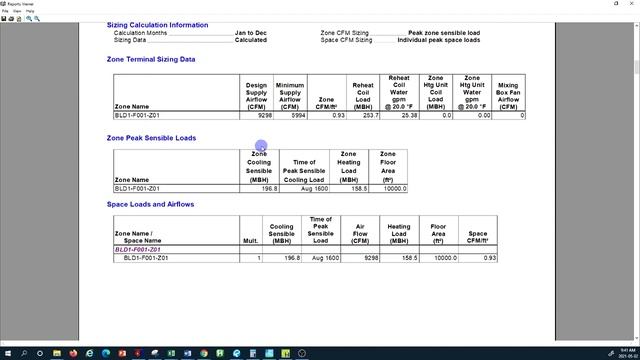Click Zone Htg Unit Coil Load value 0.0

point(447,116)
